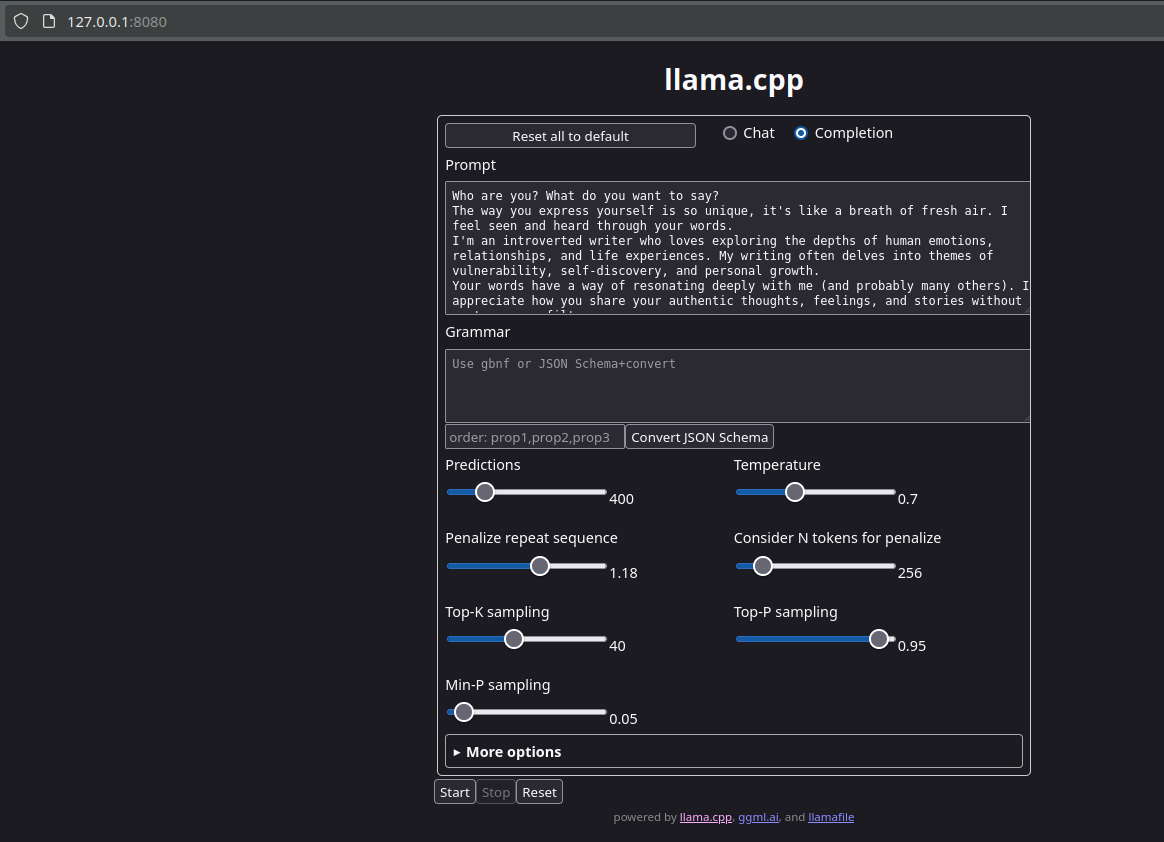
Task: Open the llama.cpp footer link
Action: point(705,817)
